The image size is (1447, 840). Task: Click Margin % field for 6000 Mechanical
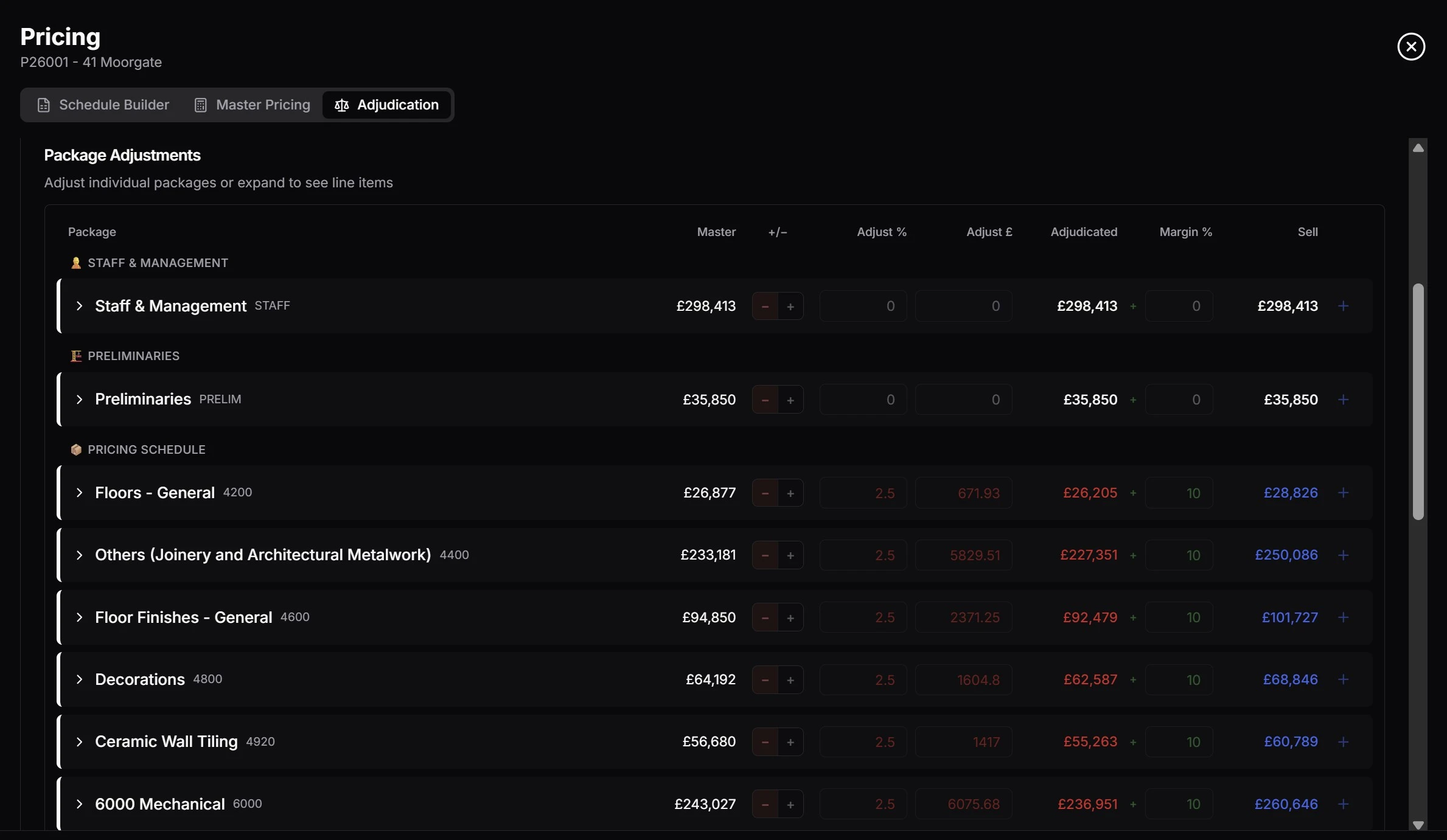[x=1179, y=804]
